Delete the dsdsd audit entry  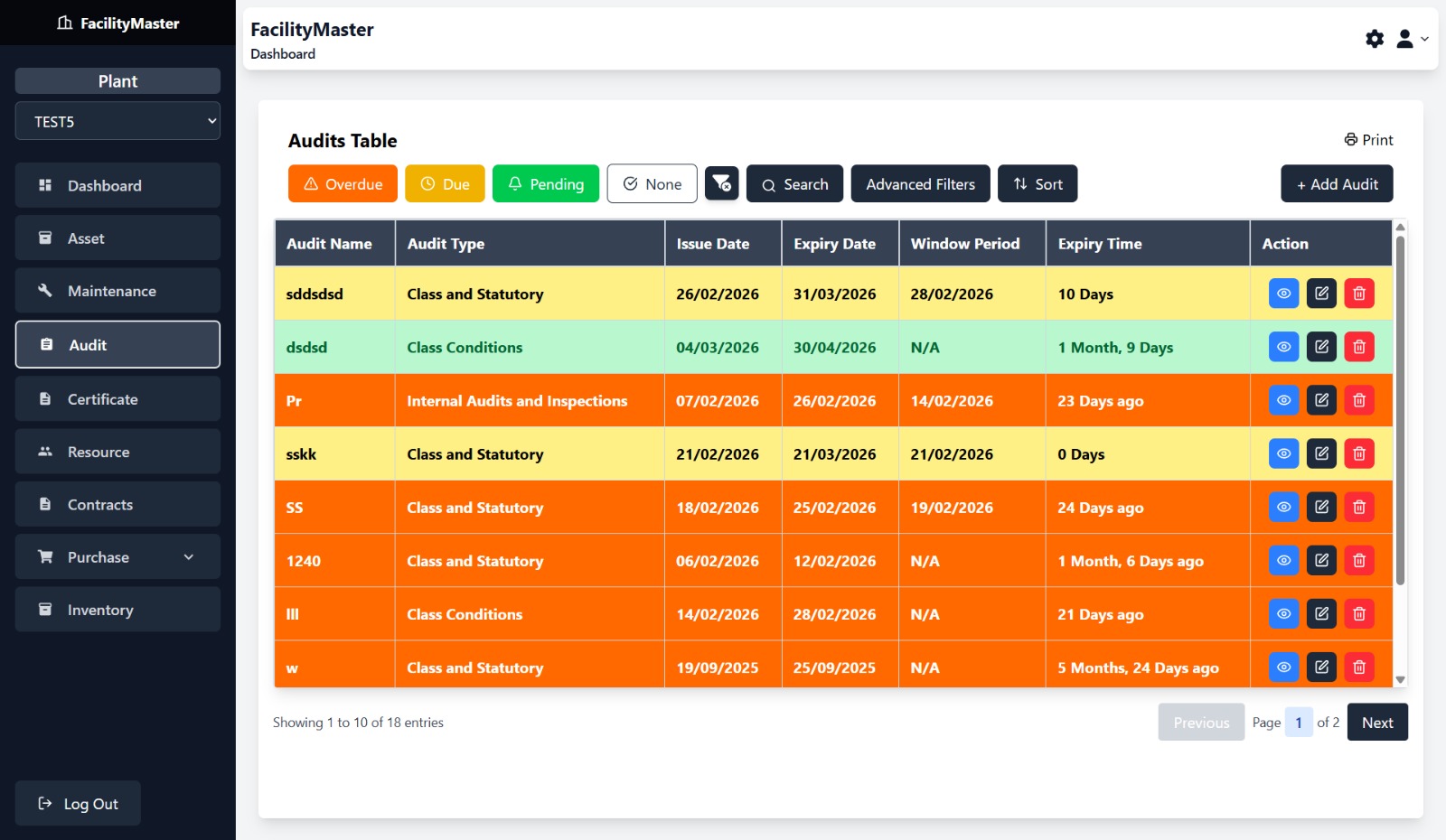[x=1358, y=347]
